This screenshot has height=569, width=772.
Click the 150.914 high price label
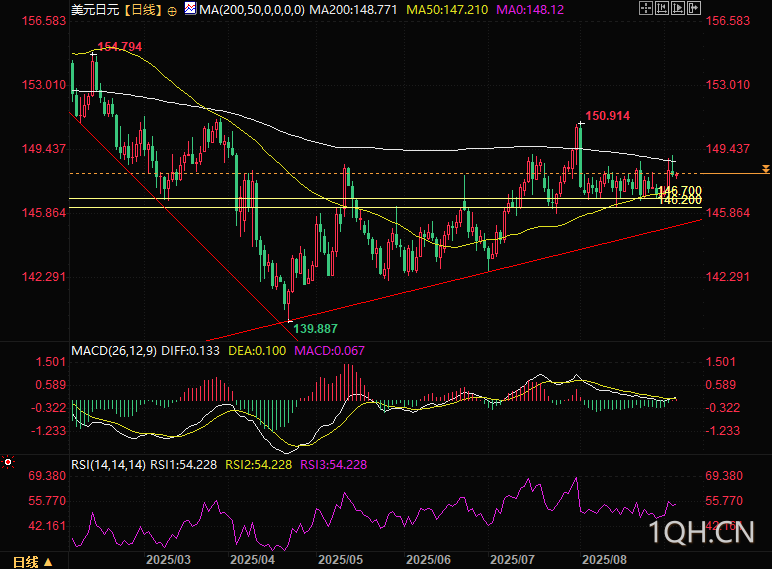tap(608, 116)
